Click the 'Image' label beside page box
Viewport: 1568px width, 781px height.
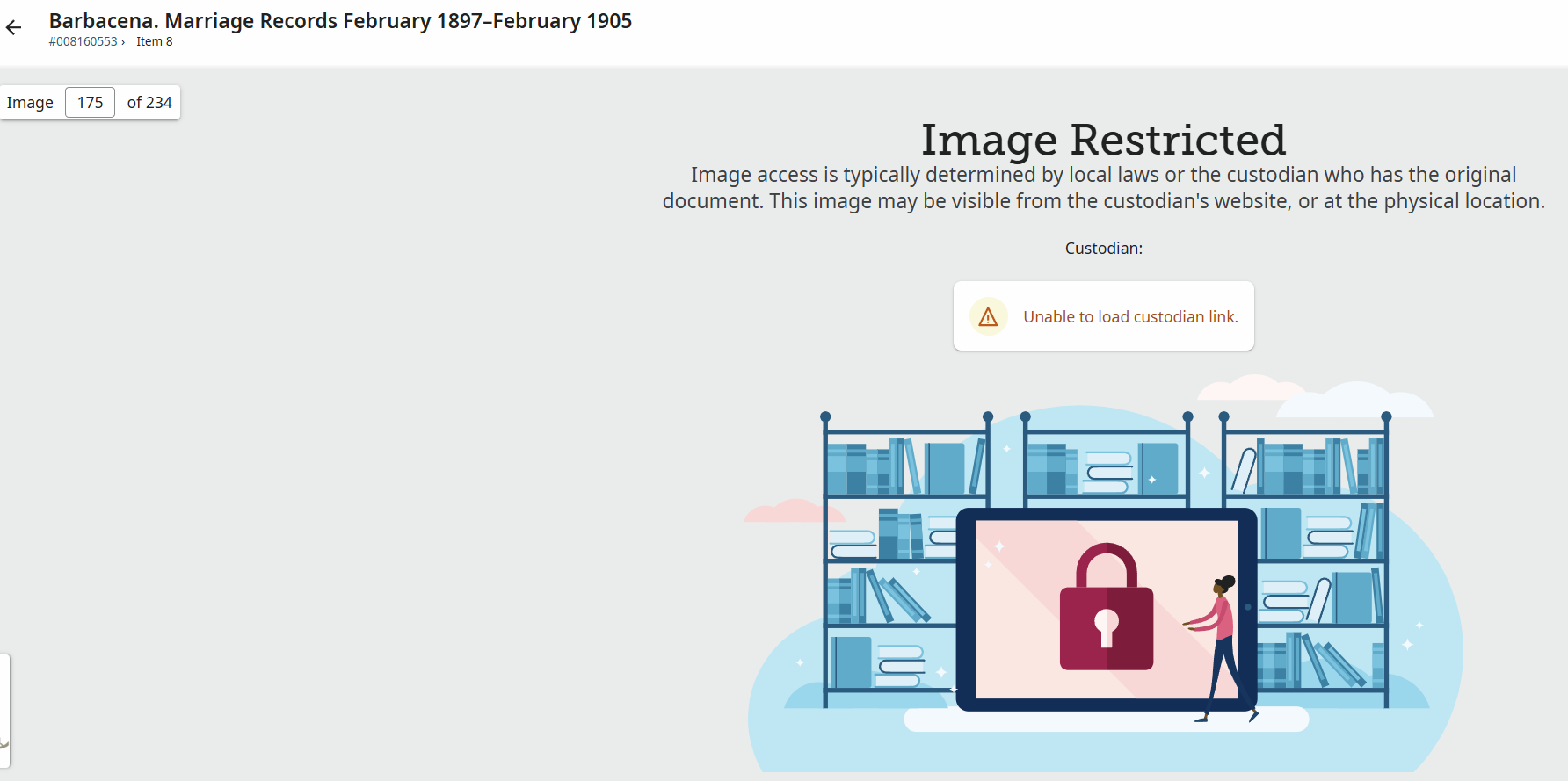pos(30,103)
